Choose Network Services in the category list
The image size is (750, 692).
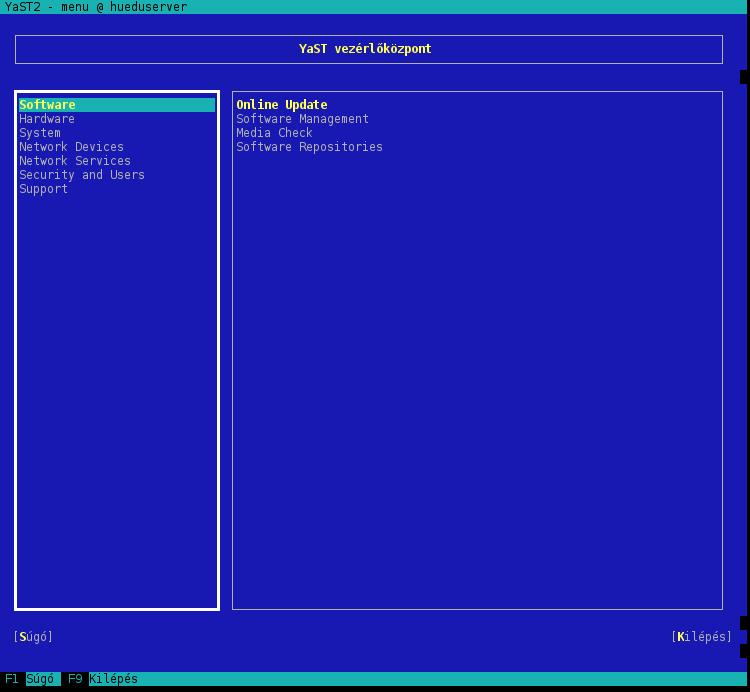click(75, 161)
